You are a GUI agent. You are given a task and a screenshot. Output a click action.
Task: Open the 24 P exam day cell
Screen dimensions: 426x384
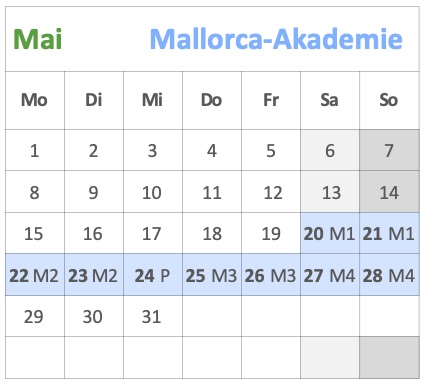click(x=153, y=275)
